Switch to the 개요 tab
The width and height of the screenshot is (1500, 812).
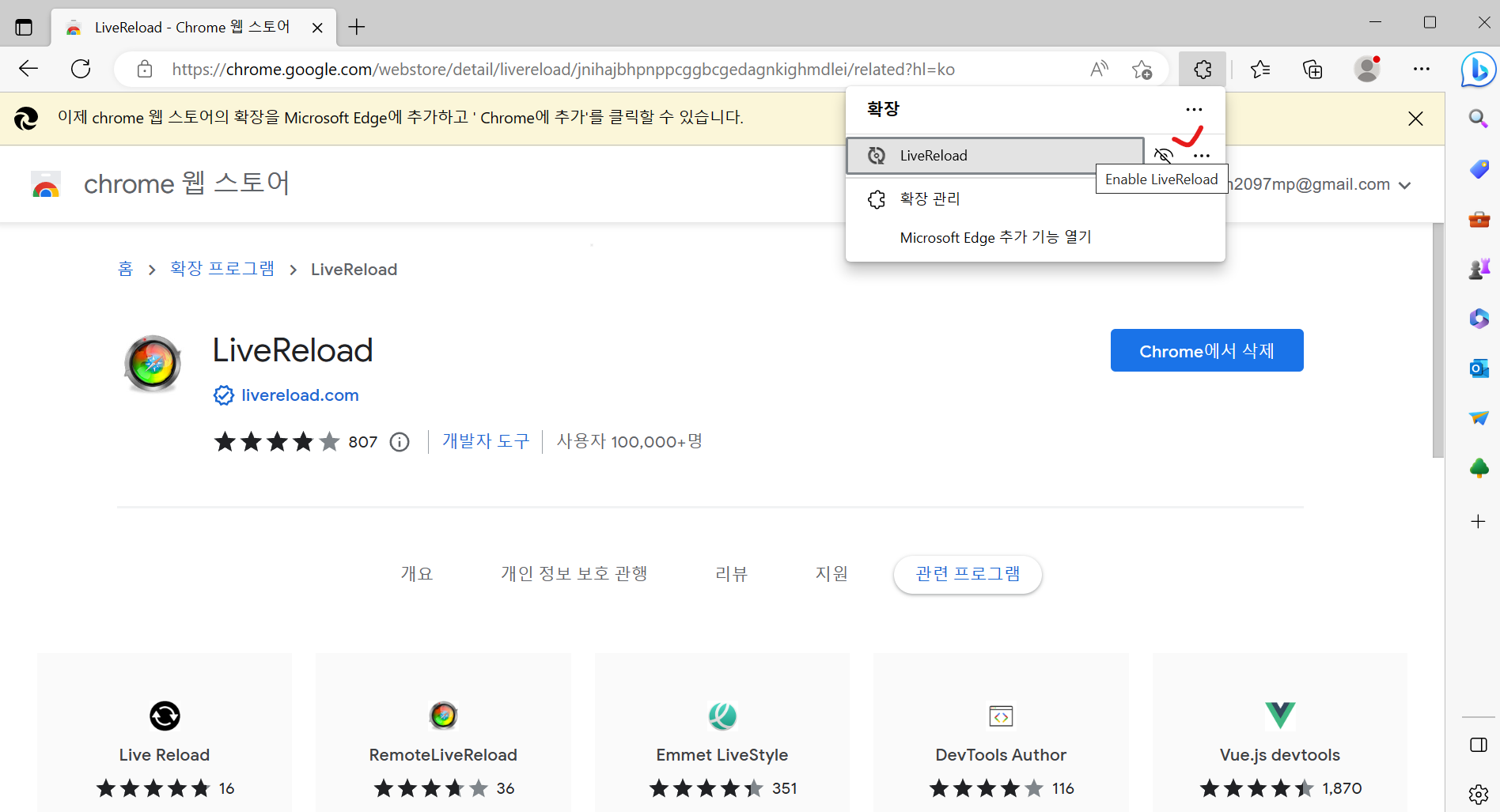pyautogui.click(x=417, y=574)
